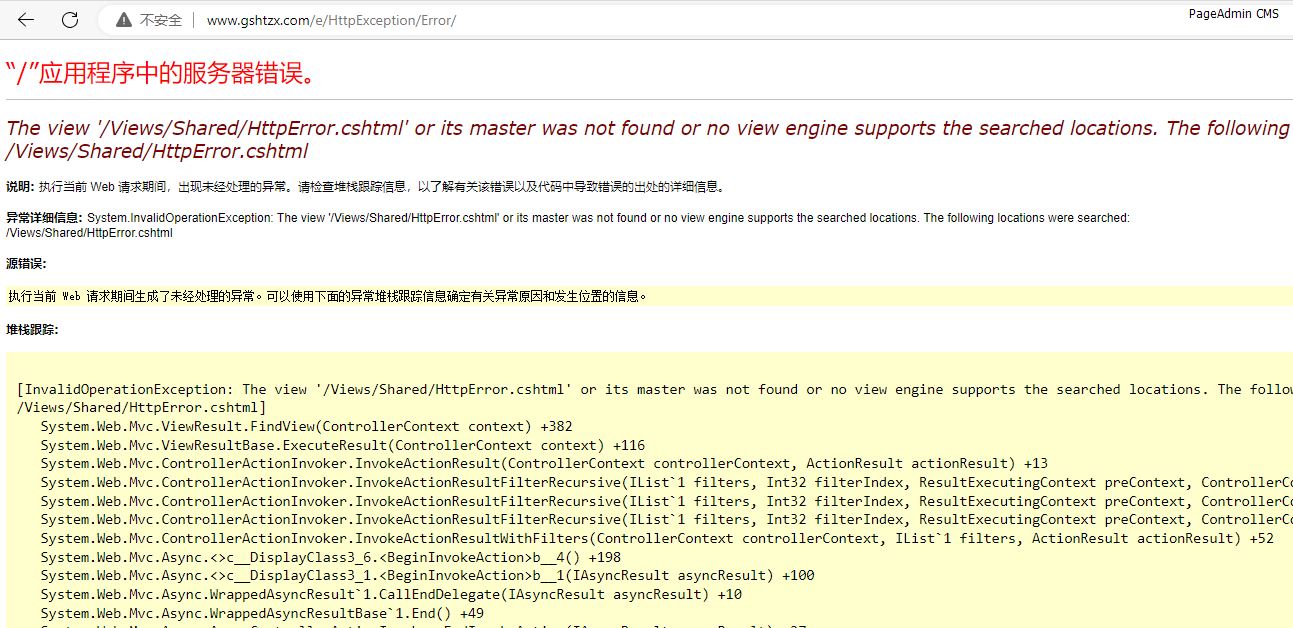The height and width of the screenshot is (628, 1293).
Task: Click the 堆栈跟踪 label
Action: point(32,330)
